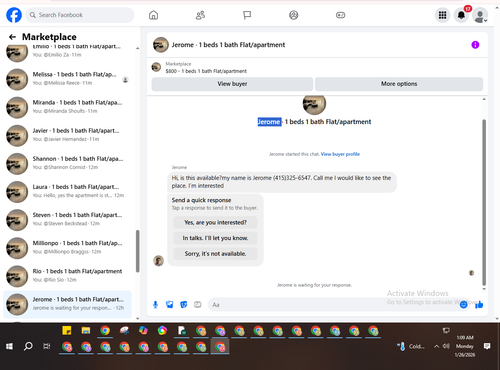Click the conversation list scrollbar
Viewport: 500px width, 370px height.
tap(137, 251)
